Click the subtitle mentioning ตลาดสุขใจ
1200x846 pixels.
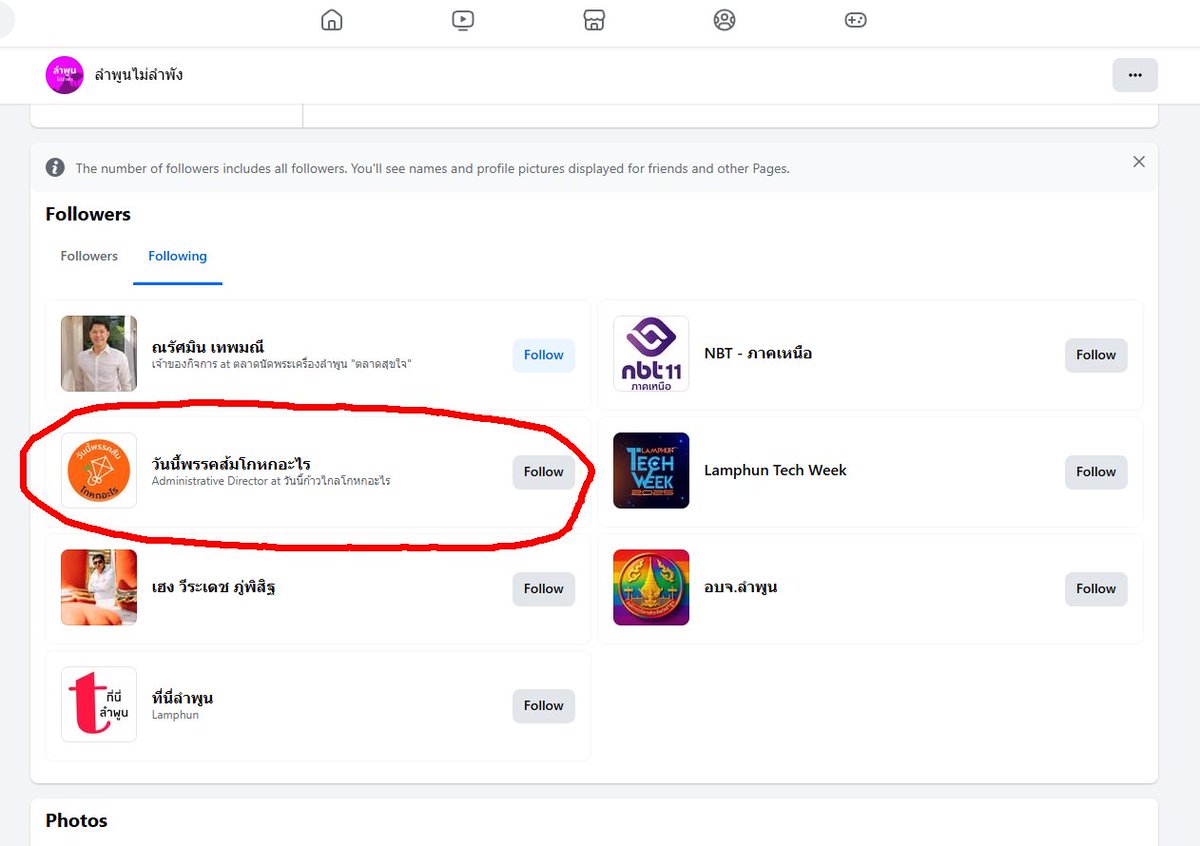coord(282,364)
